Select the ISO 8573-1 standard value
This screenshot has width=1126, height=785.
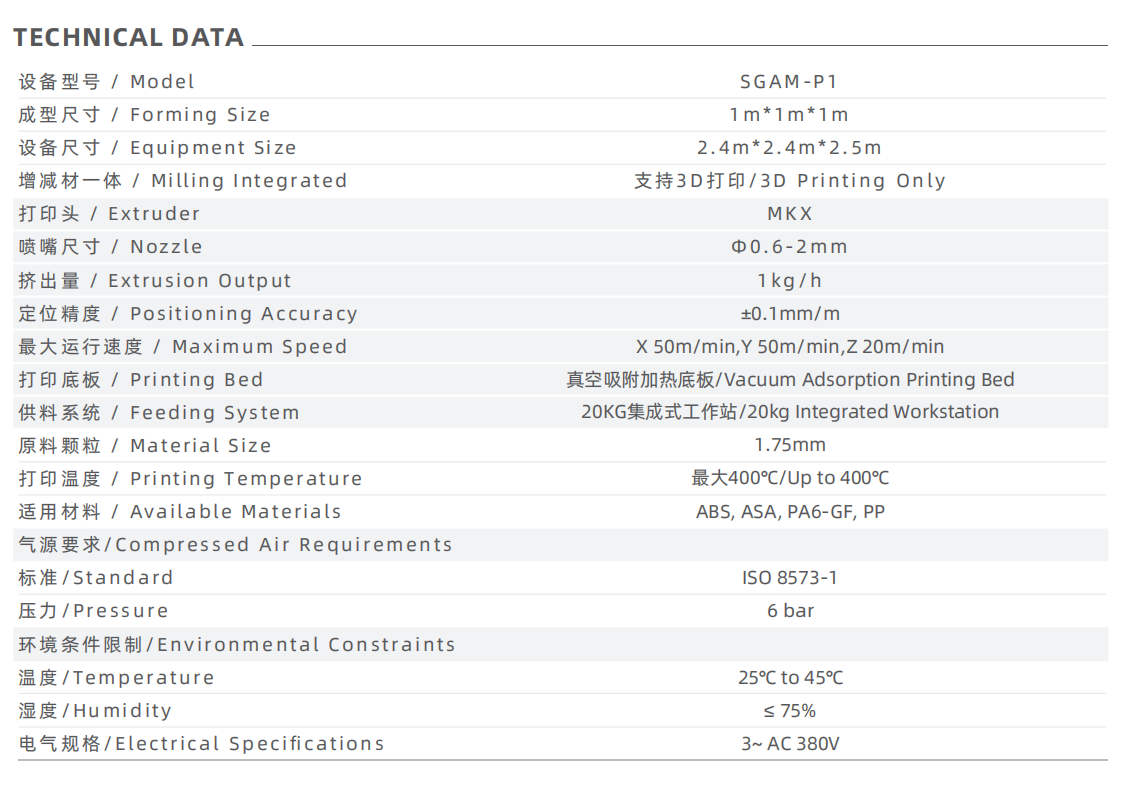pos(789,578)
